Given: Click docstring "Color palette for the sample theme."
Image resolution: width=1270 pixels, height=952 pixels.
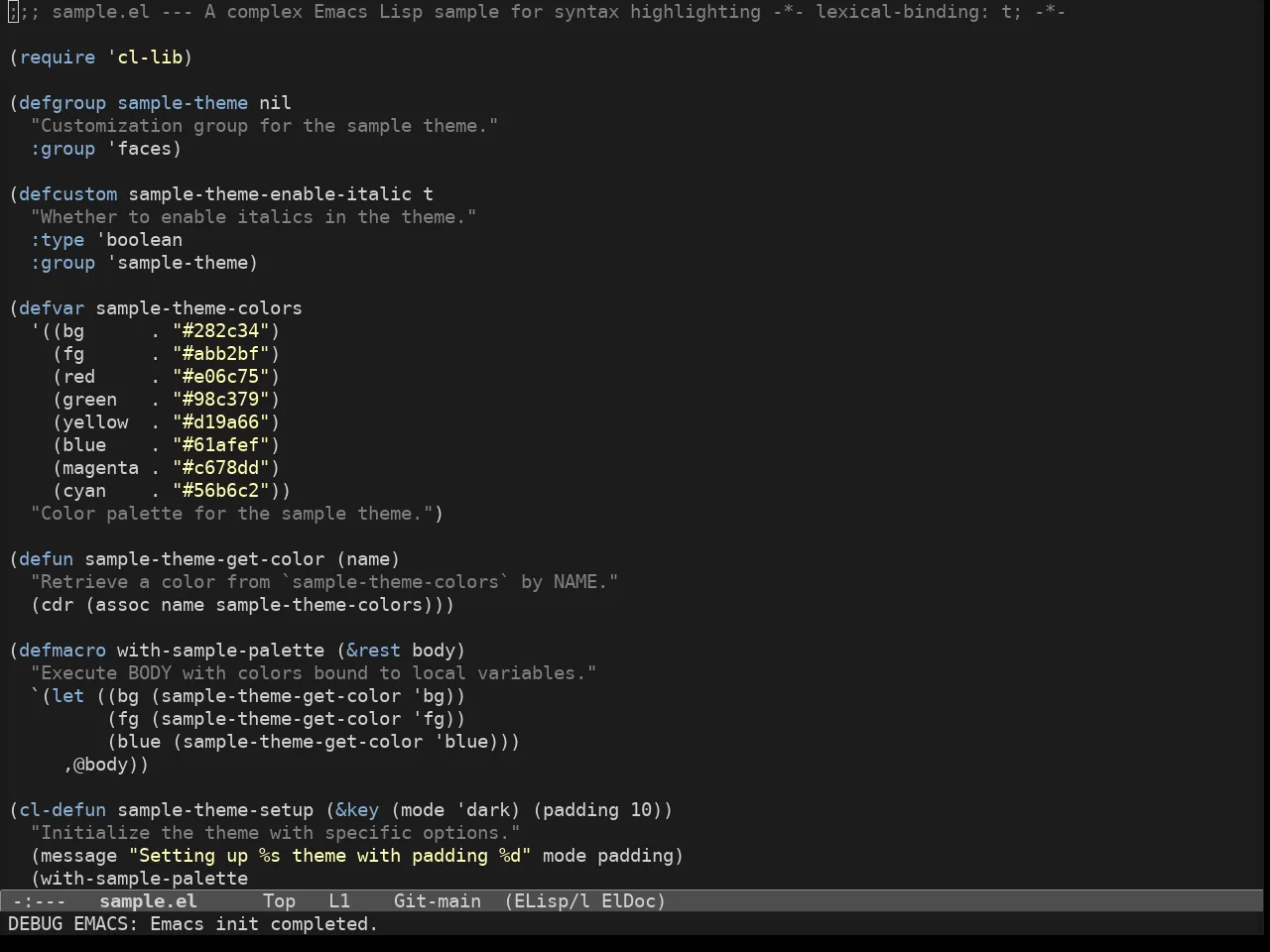Looking at the screenshot, I should pyautogui.click(x=231, y=514).
